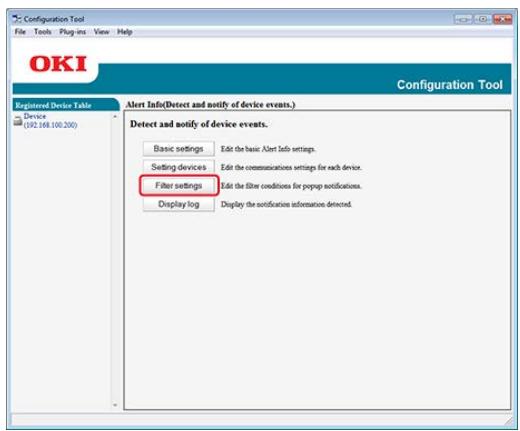This screenshot has height=431, width=520.
Task: Click the Display log button
Action: coord(179,204)
